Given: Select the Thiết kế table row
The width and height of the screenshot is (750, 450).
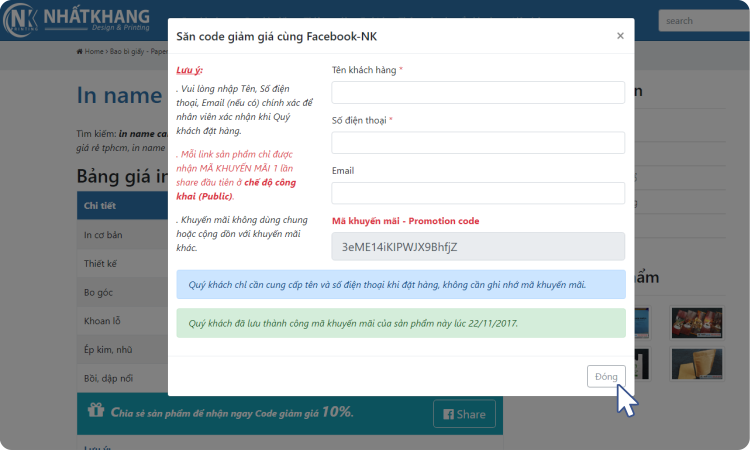Looking at the screenshot, I should [122, 263].
